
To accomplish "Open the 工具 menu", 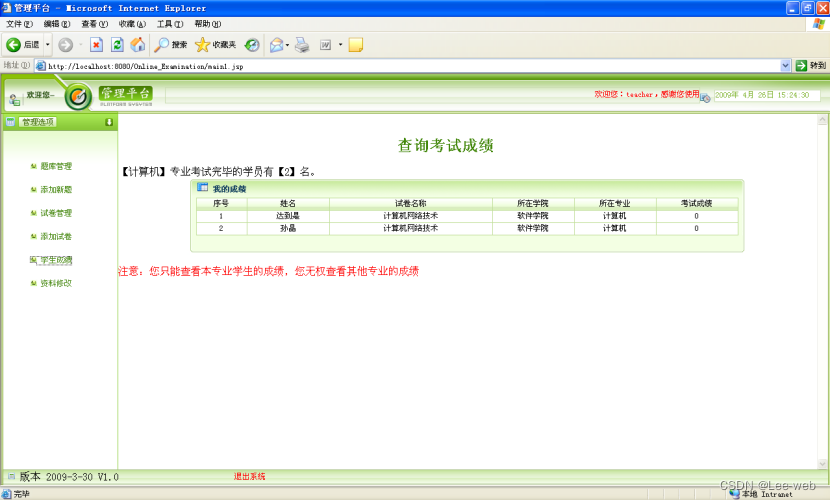I will point(170,24).
